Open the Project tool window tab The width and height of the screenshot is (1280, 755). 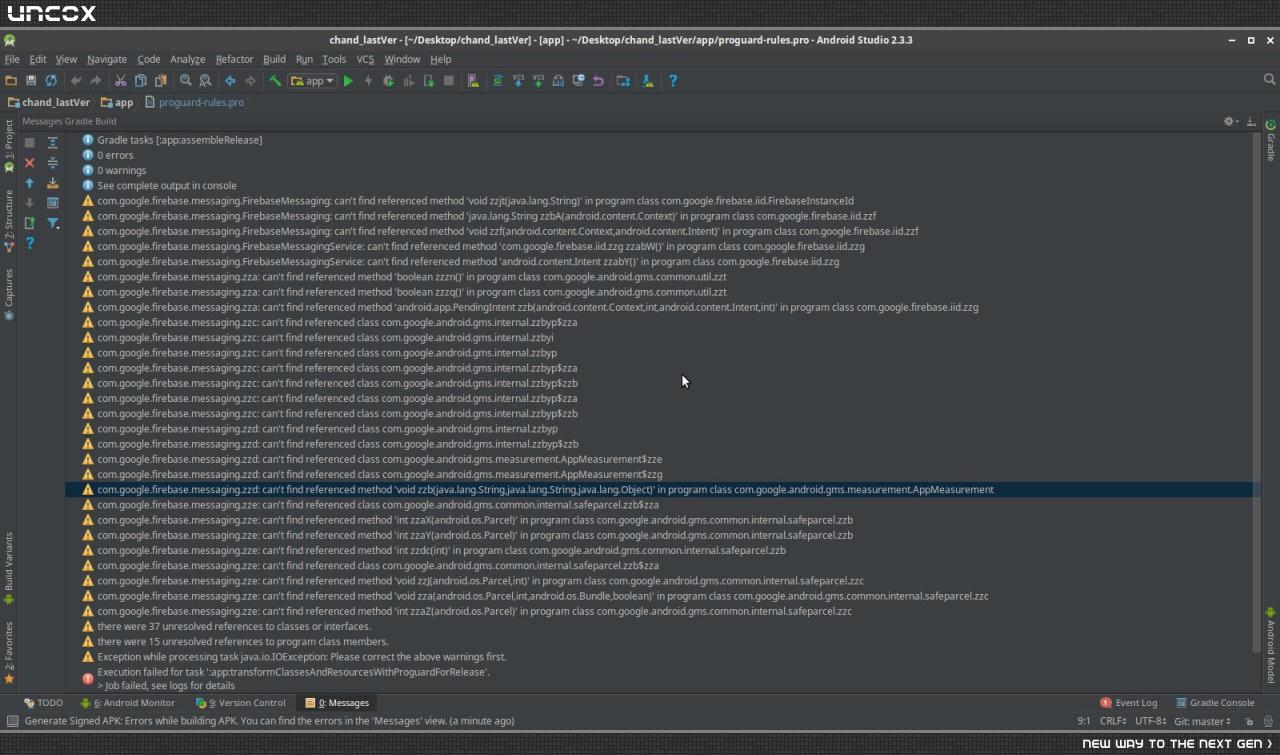(x=9, y=146)
